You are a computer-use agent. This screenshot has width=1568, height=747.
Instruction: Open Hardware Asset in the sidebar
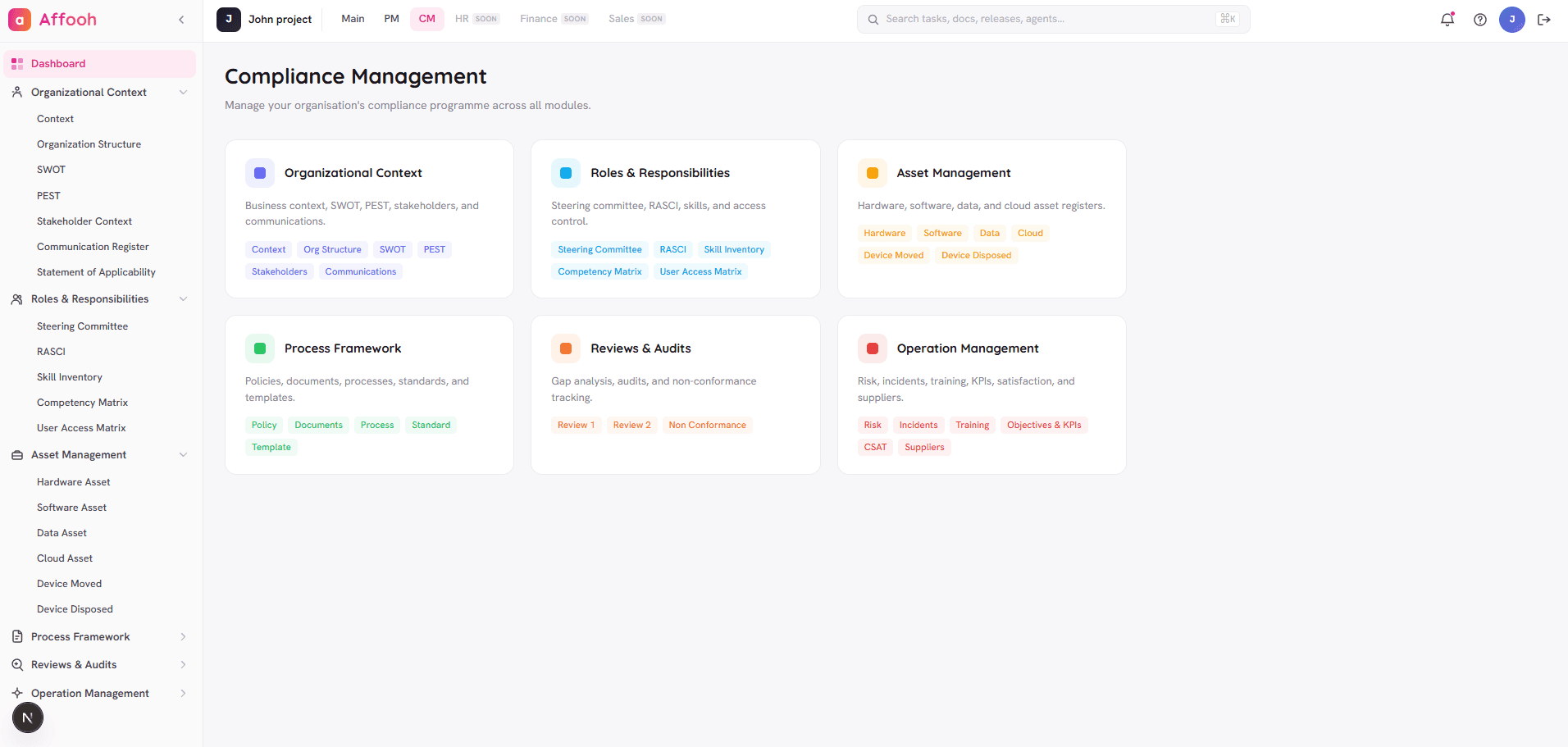click(73, 482)
